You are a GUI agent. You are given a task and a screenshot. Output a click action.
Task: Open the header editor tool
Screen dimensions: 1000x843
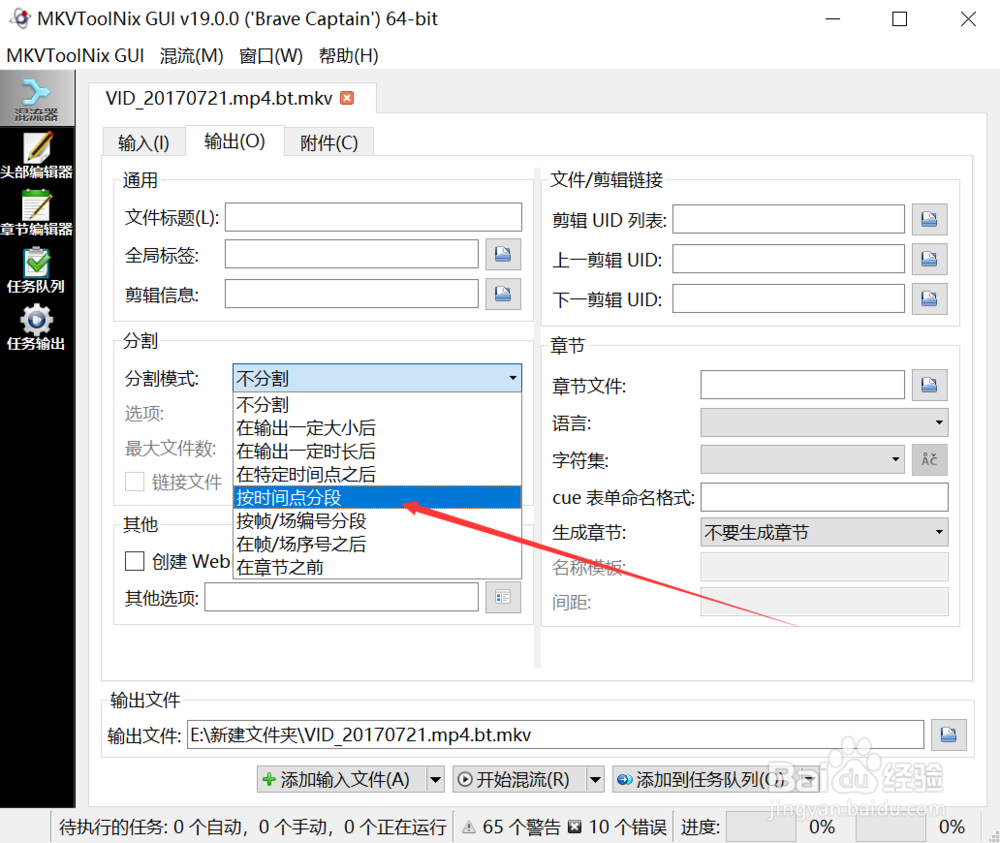pos(36,156)
